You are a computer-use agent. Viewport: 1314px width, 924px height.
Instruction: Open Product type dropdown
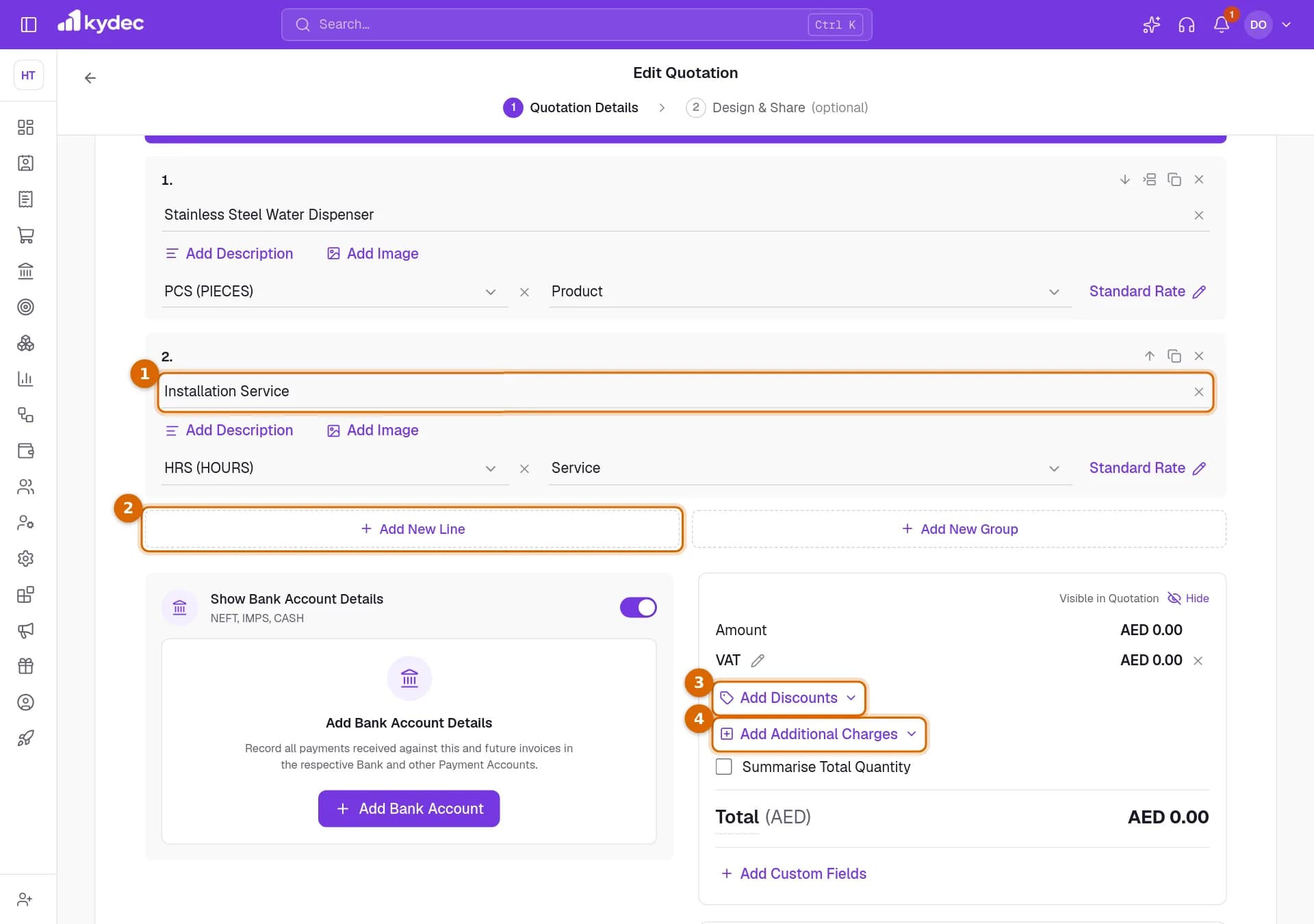810,292
